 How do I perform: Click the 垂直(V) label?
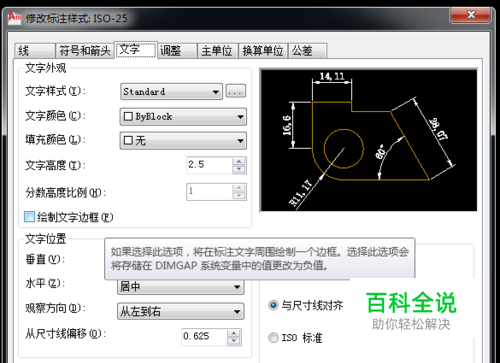coord(45,259)
